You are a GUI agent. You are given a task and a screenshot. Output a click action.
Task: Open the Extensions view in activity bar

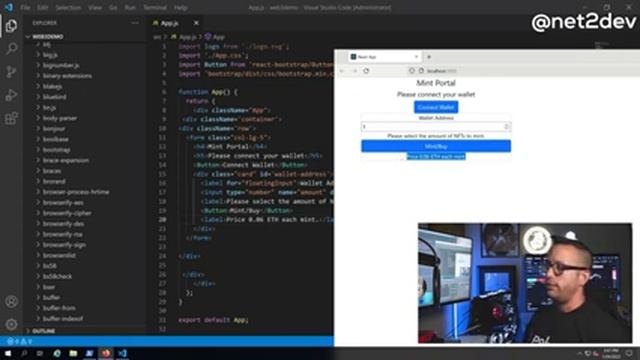[x=11, y=118]
